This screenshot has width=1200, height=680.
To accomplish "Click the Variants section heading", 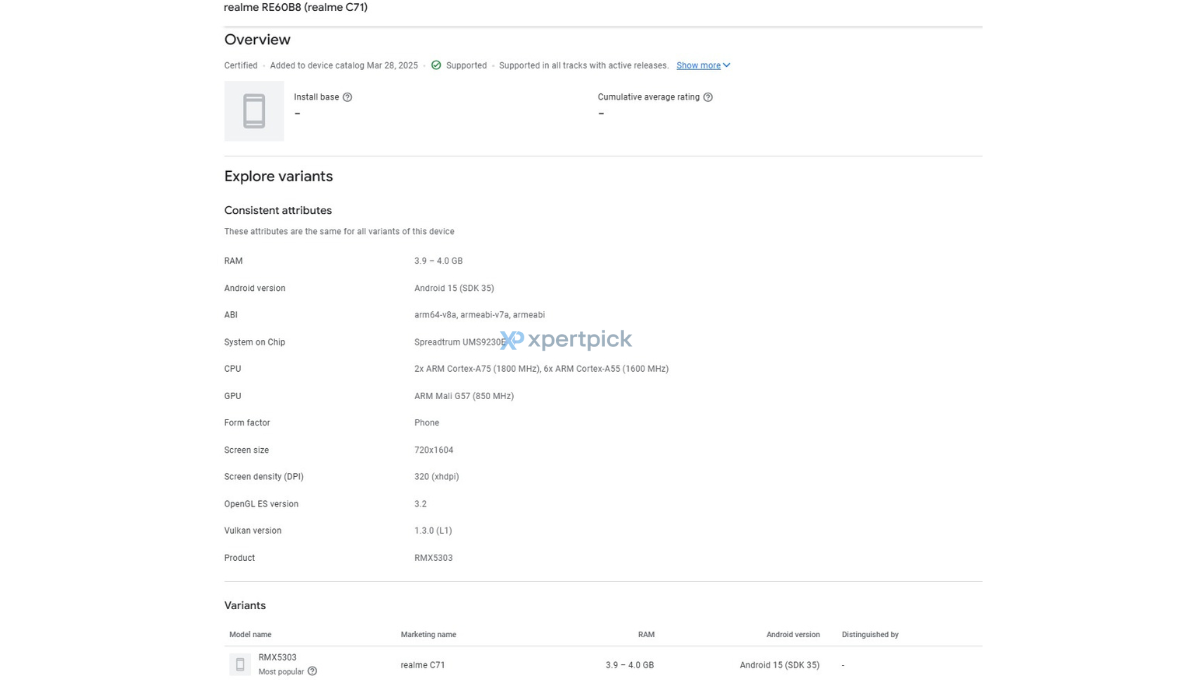I will [245, 606].
